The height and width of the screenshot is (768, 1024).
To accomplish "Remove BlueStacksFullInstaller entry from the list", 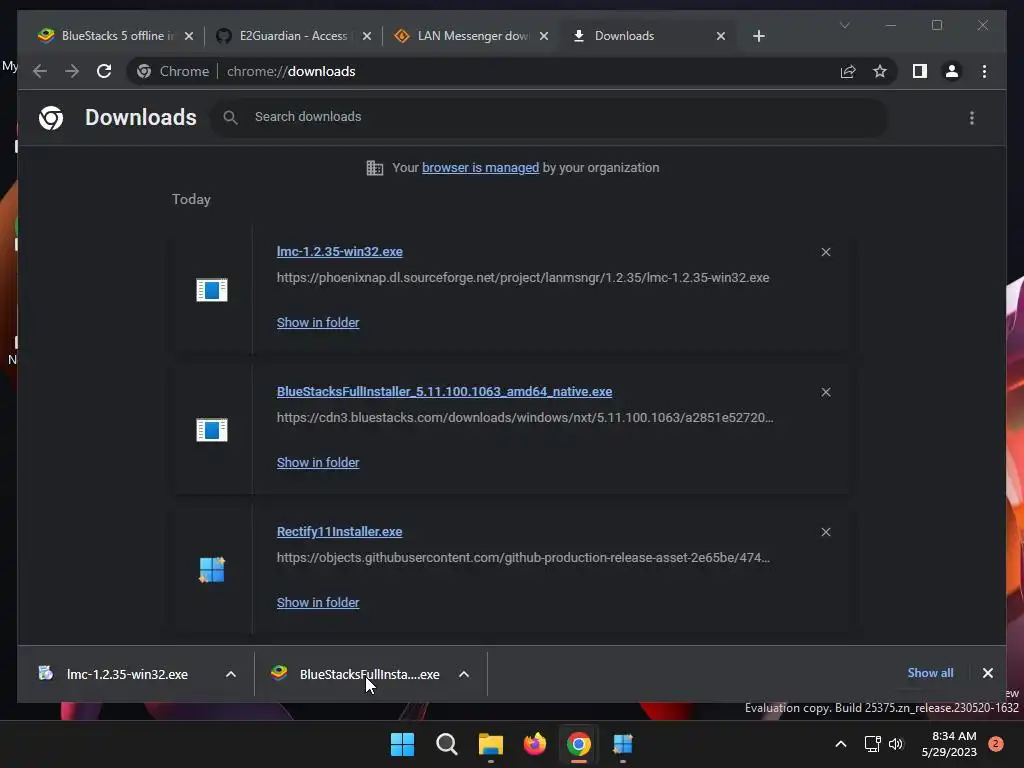I will [x=826, y=392].
